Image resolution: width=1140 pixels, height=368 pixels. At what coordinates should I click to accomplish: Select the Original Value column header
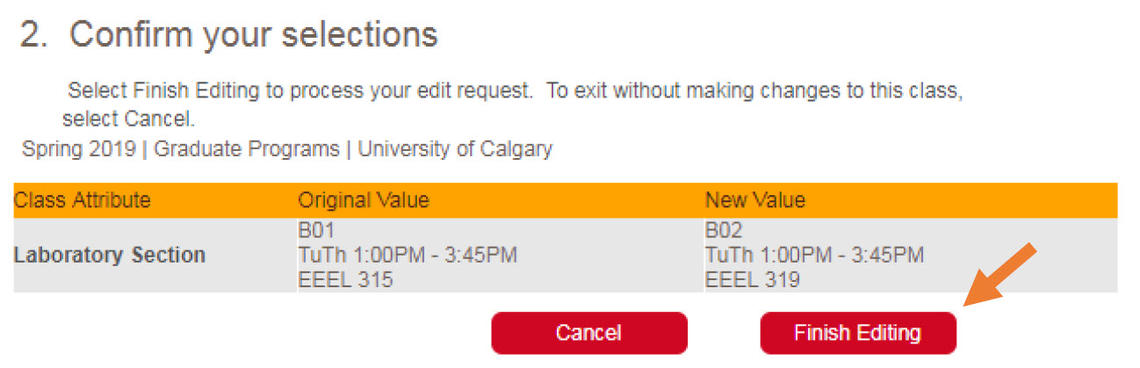click(x=364, y=200)
